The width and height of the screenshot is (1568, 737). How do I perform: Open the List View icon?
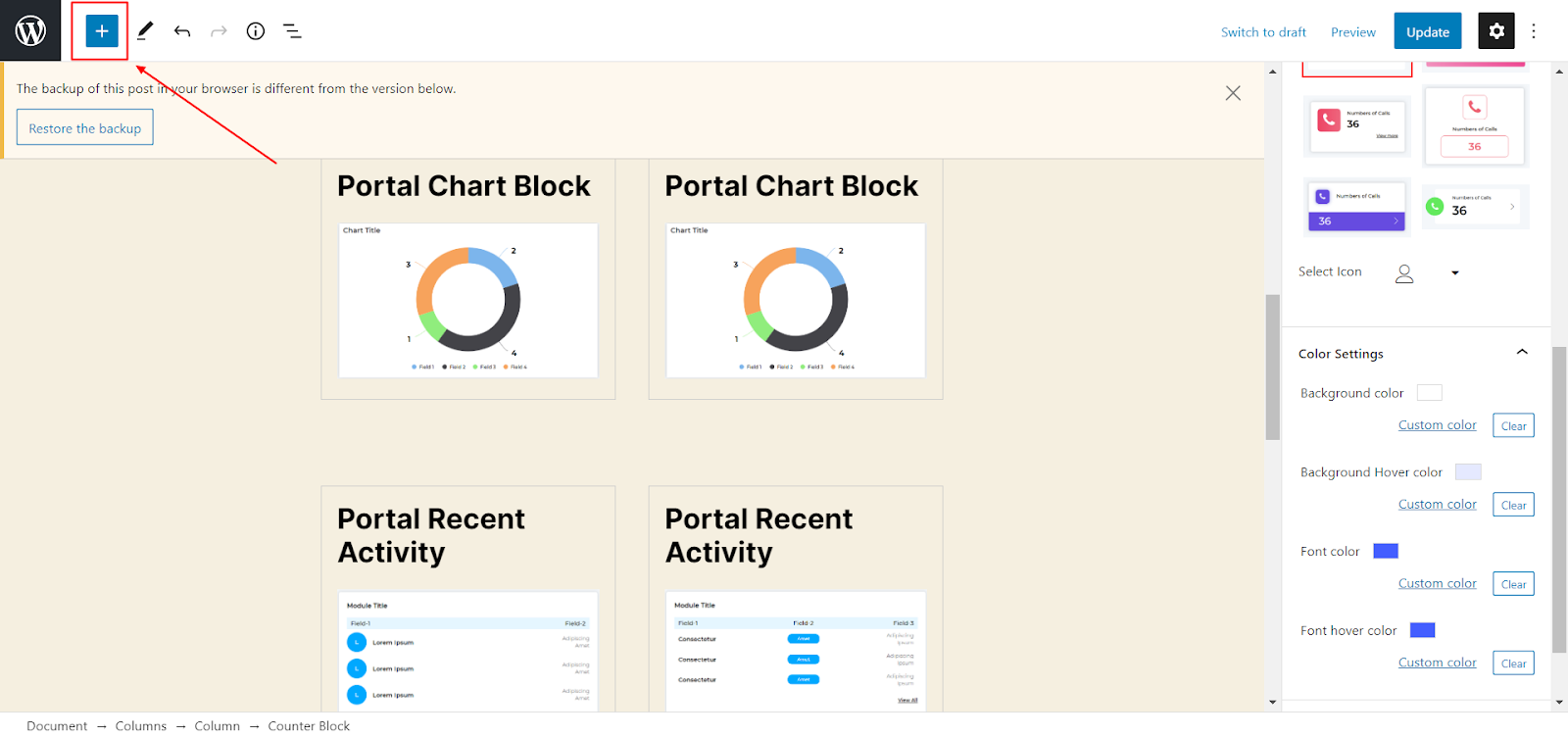[x=292, y=31]
